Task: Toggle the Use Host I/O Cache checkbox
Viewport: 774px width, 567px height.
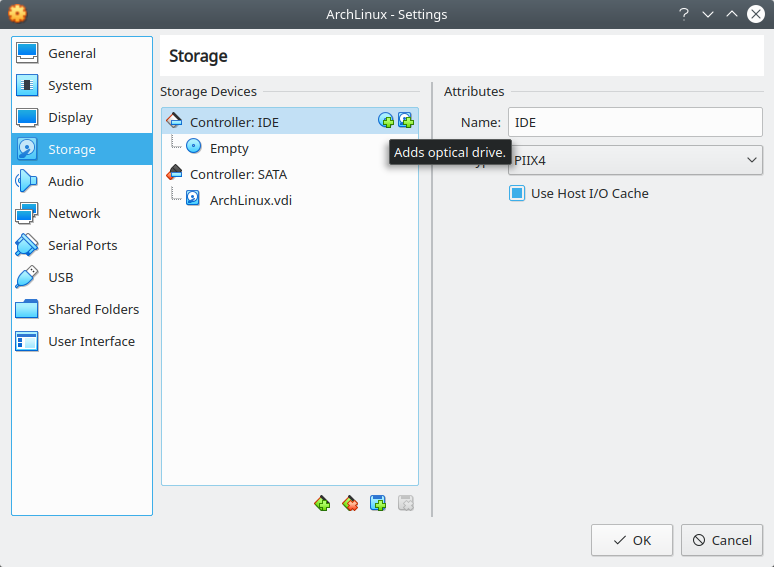Action: pyautogui.click(x=517, y=193)
